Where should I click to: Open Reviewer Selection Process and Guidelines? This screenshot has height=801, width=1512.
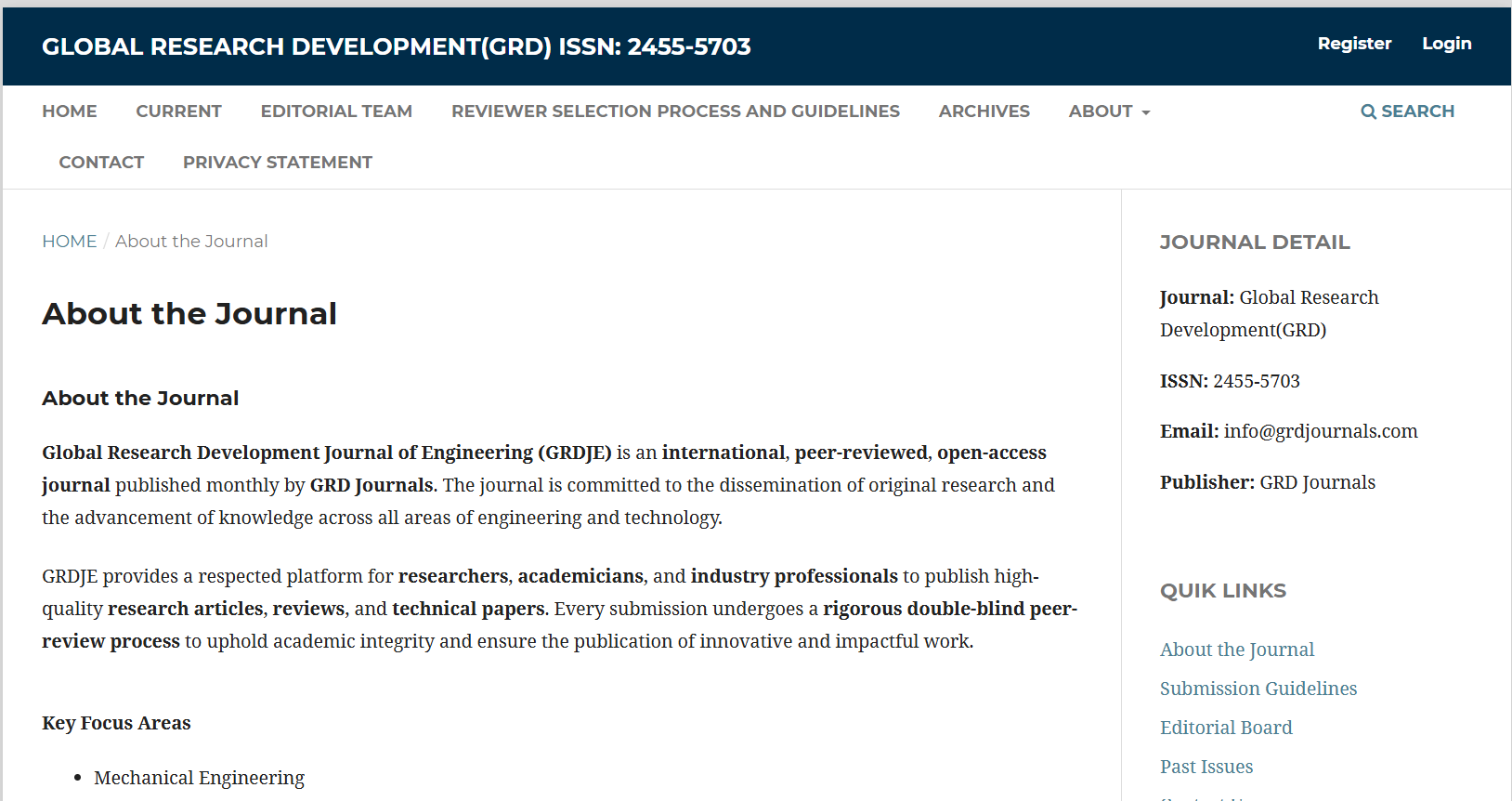click(x=675, y=112)
